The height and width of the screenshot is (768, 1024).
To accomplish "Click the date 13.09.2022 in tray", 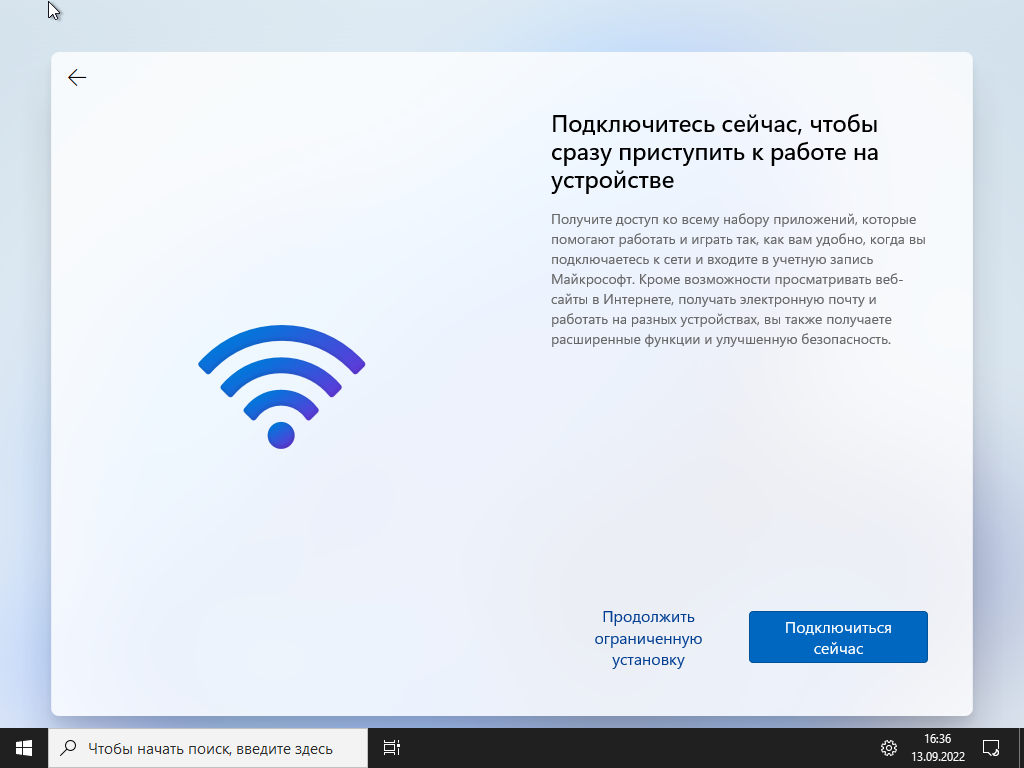I will tap(937, 755).
